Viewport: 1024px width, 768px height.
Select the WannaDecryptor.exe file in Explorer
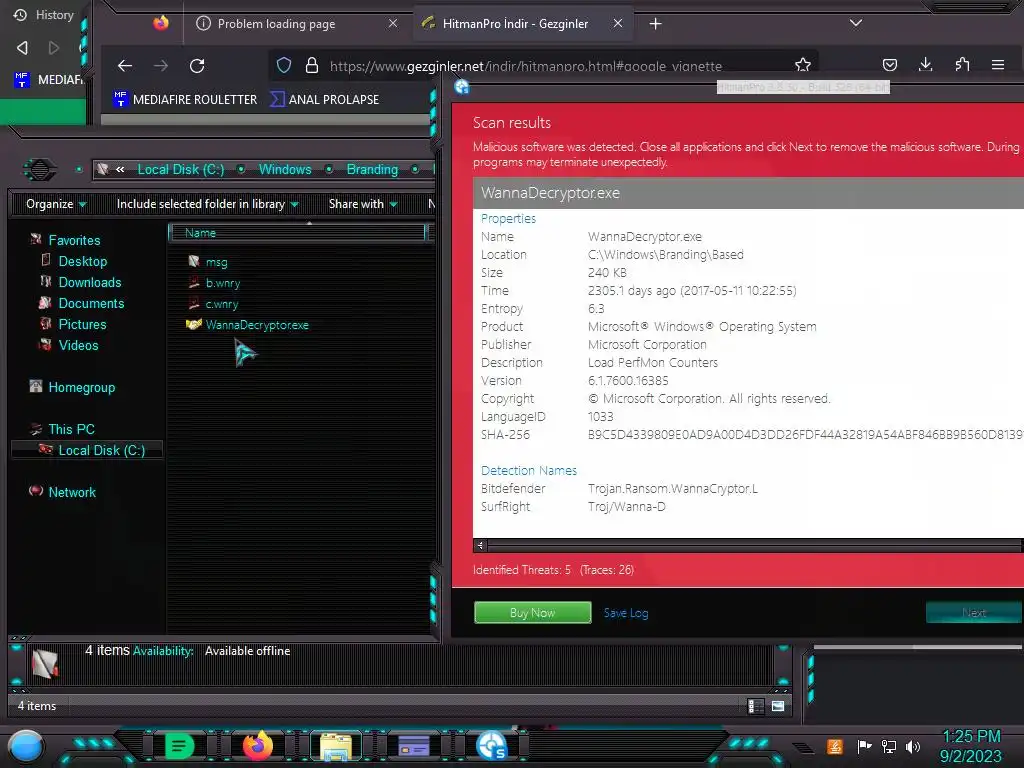pyautogui.click(x=248, y=325)
